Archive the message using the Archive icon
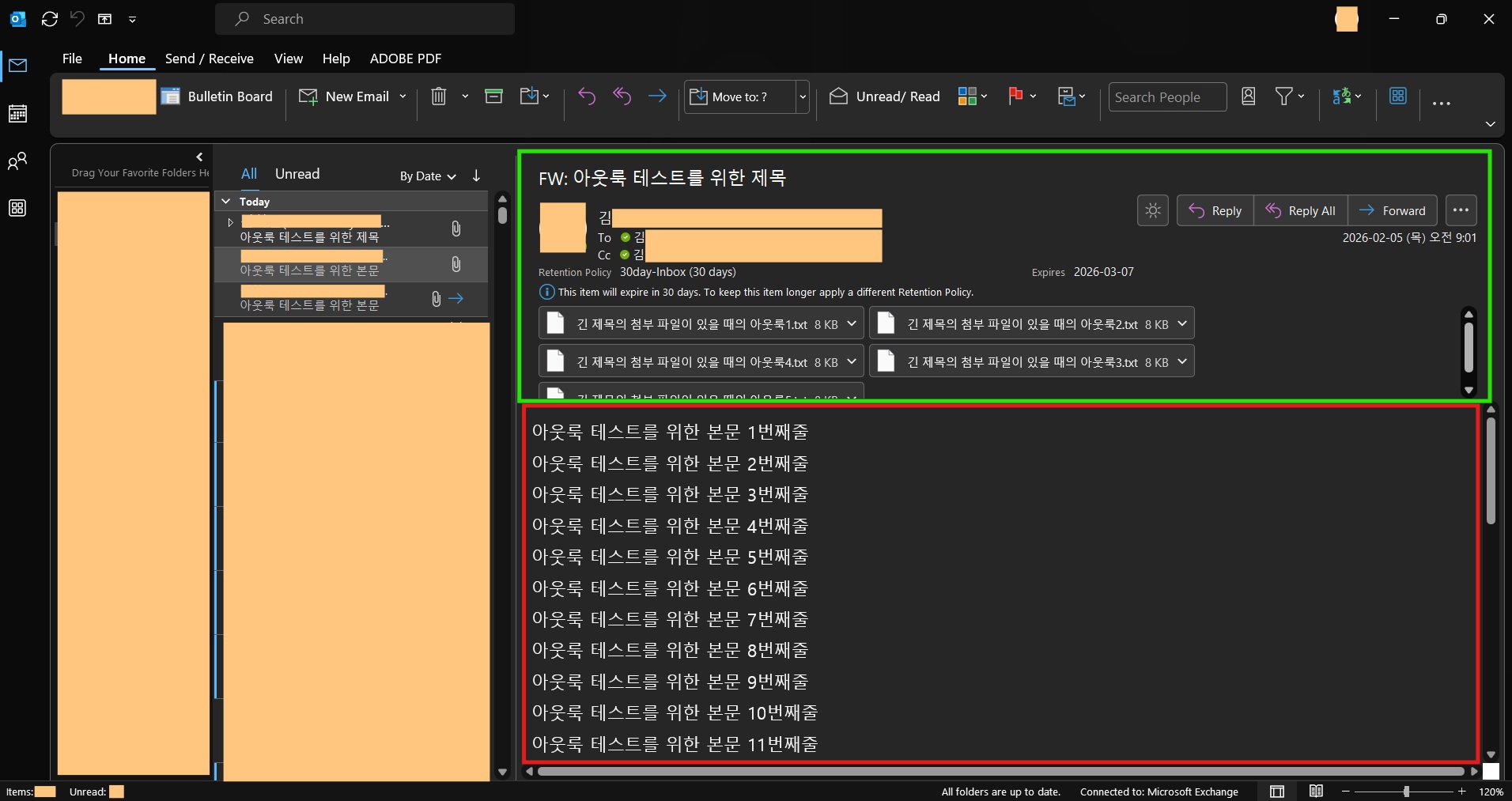 [494, 96]
